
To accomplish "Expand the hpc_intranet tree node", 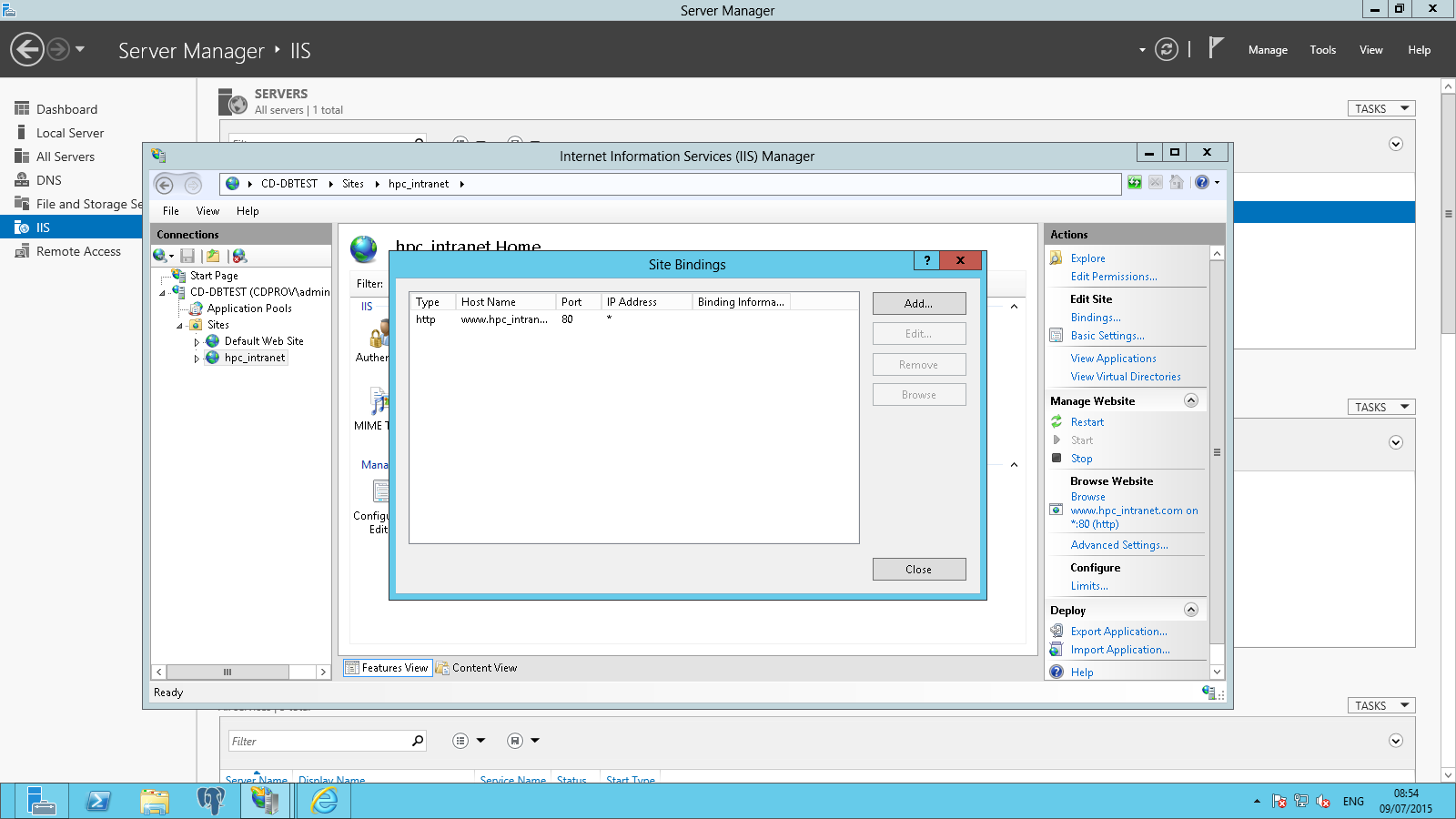I will pos(197,359).
